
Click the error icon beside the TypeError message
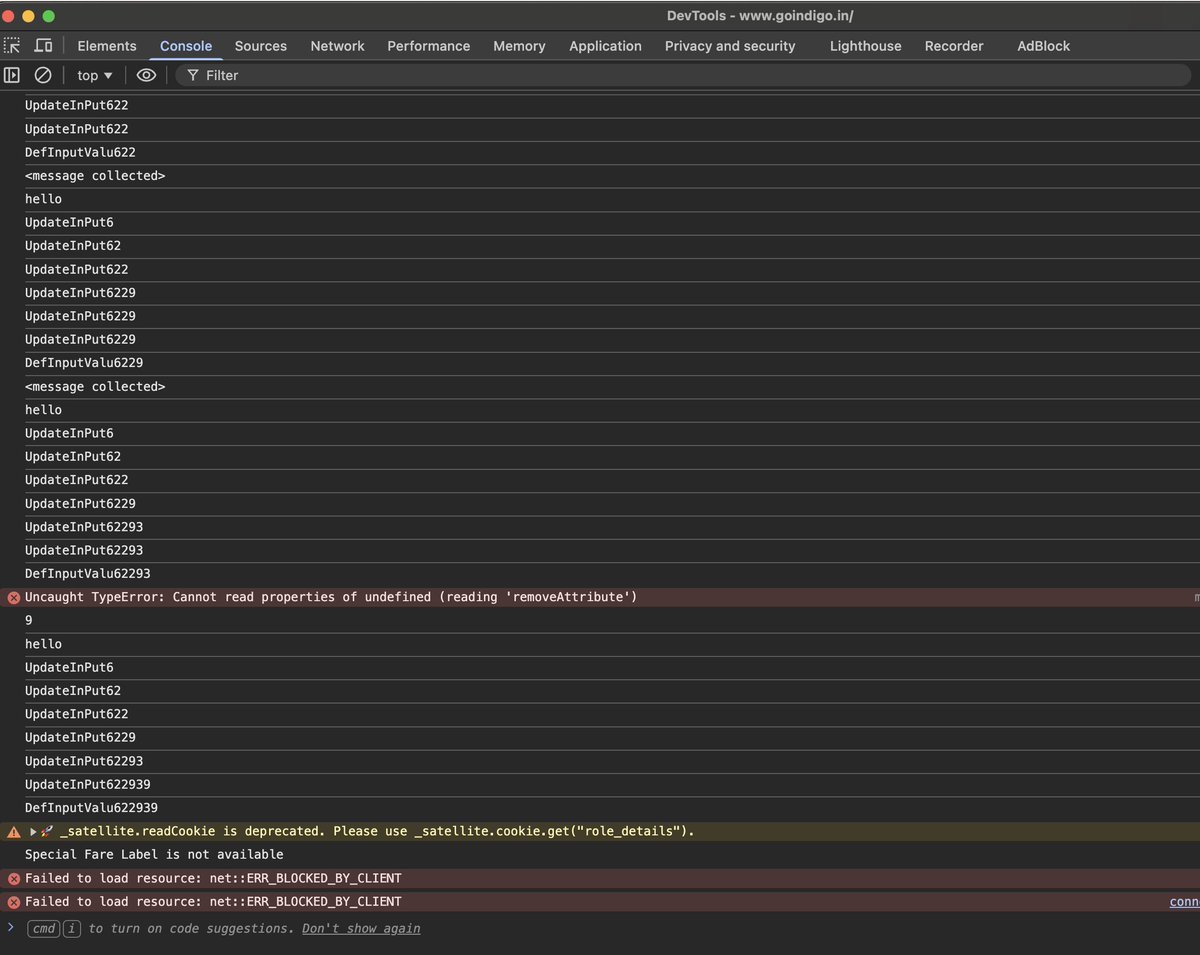click(13, 596)
